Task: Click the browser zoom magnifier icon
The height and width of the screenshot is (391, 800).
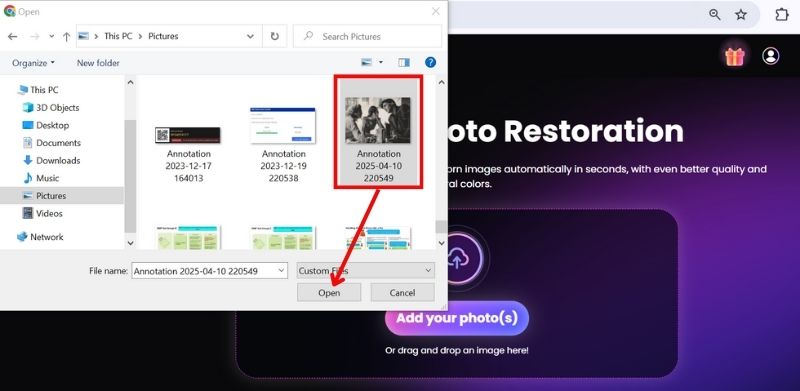Action: click(715, 15)
